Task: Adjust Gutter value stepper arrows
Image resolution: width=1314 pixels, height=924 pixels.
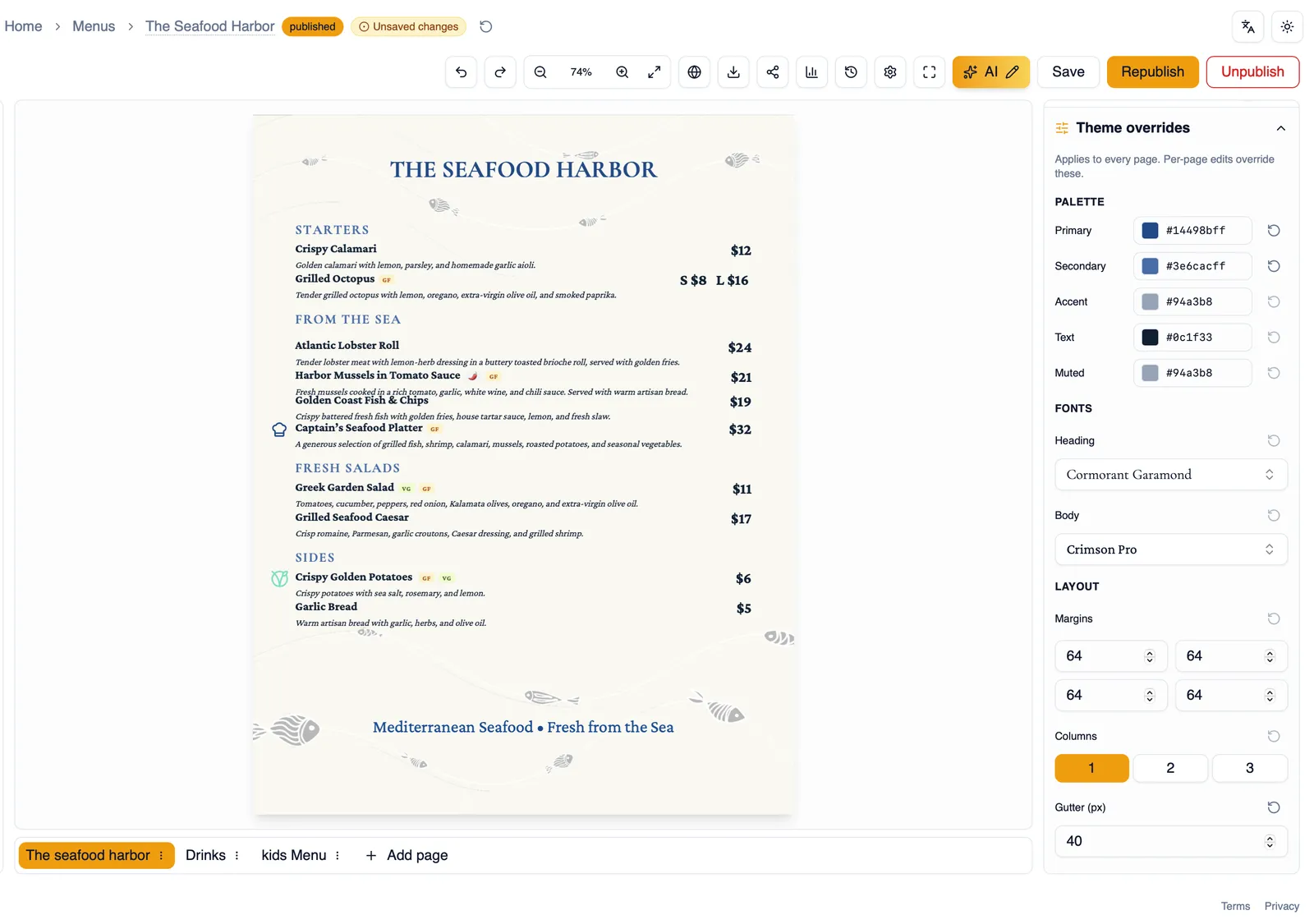Action: point(1270,841)
